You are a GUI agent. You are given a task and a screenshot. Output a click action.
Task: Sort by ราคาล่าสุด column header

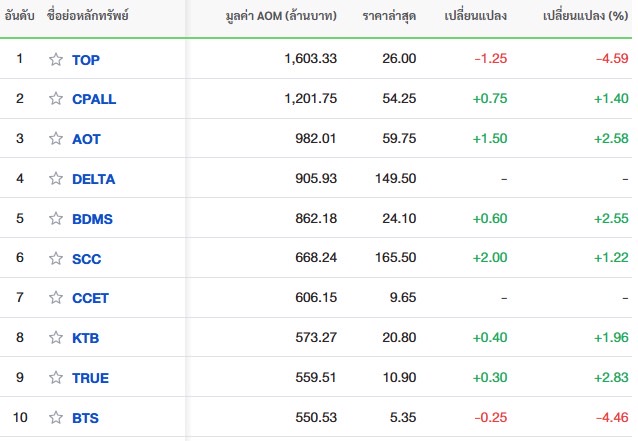[389, 16]
